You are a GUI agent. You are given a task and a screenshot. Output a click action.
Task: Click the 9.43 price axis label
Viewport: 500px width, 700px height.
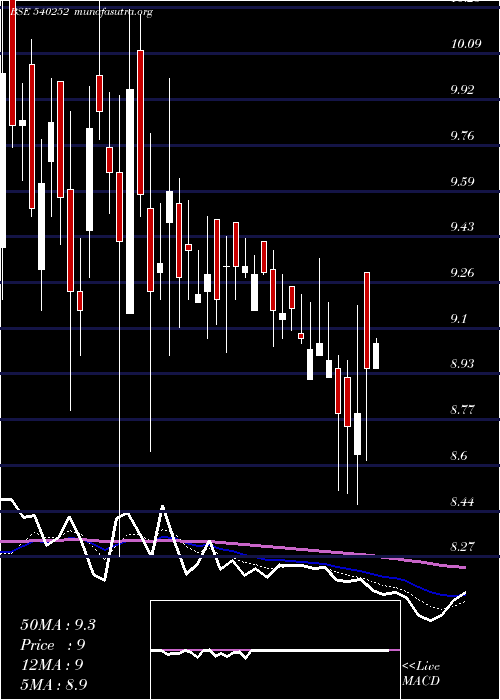coord(462,227)
